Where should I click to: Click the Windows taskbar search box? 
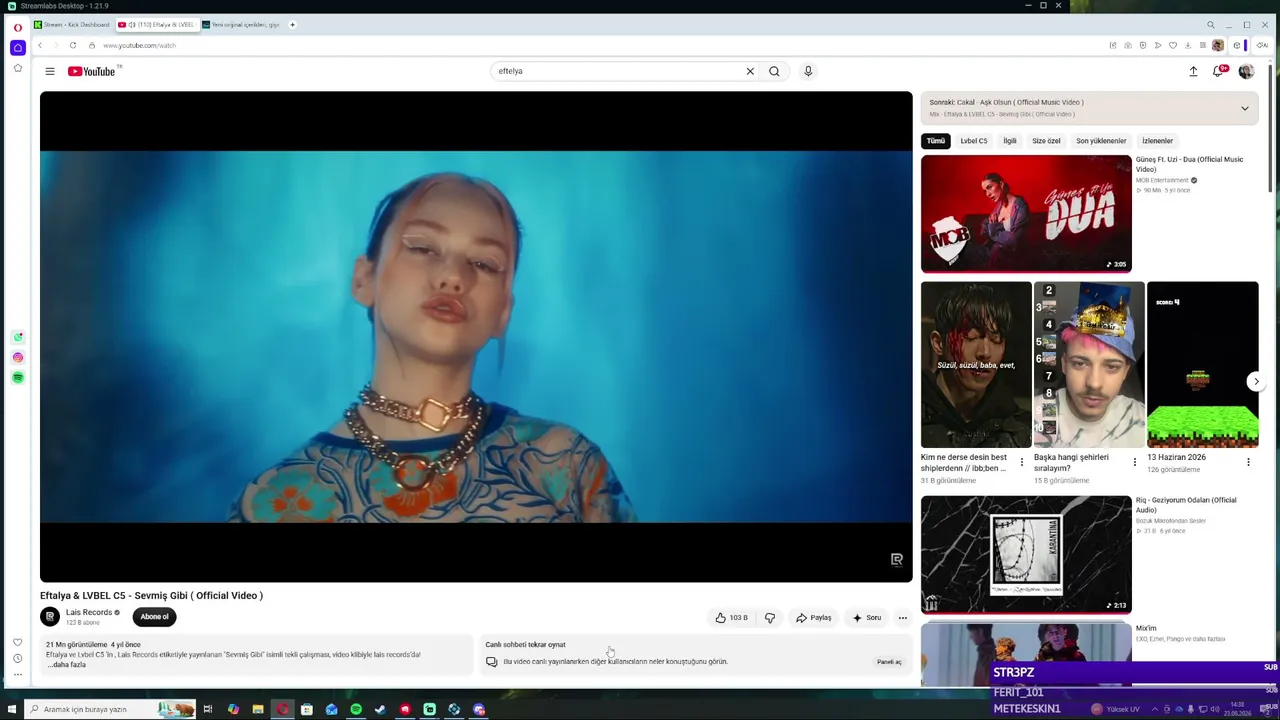(110, 709)
